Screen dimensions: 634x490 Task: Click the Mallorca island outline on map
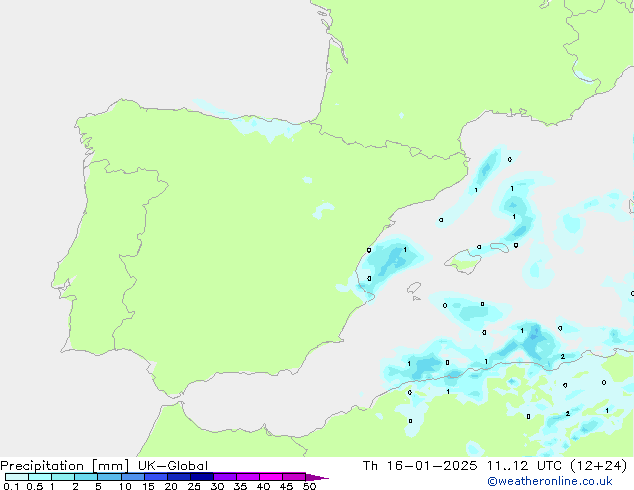(463, 262)
